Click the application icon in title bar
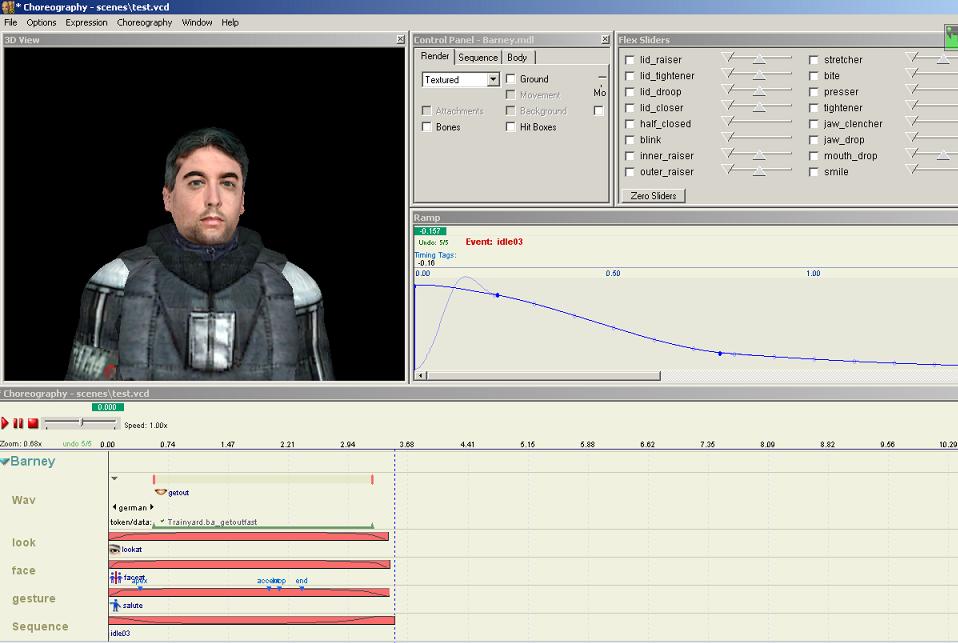This screenshot has height=643, width=958. (7, 7)
